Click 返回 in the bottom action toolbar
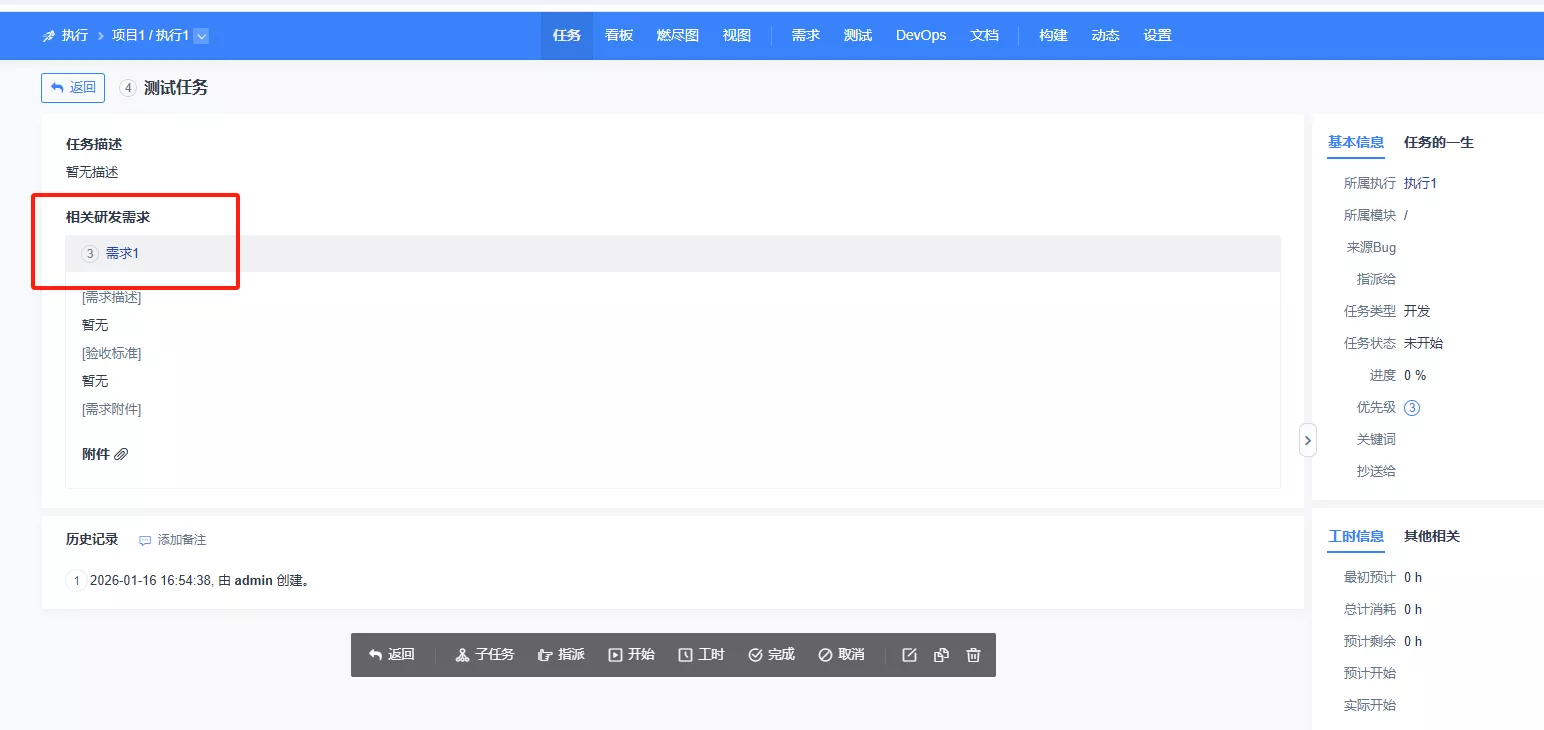 [x=392, y=655]
